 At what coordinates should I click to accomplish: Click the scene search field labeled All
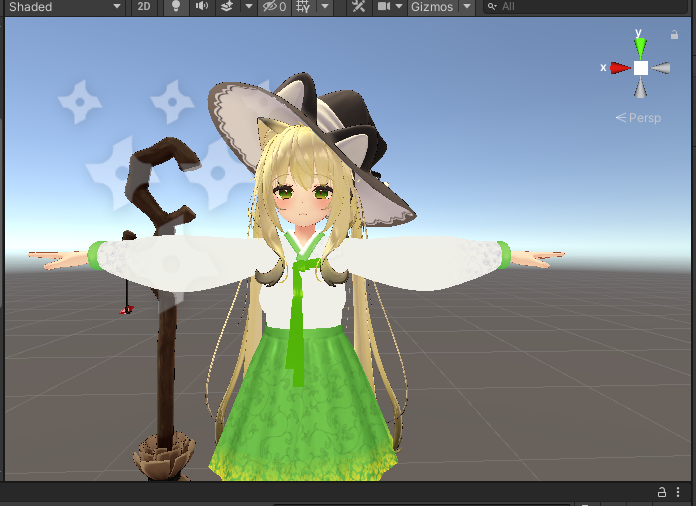[586, 7]
